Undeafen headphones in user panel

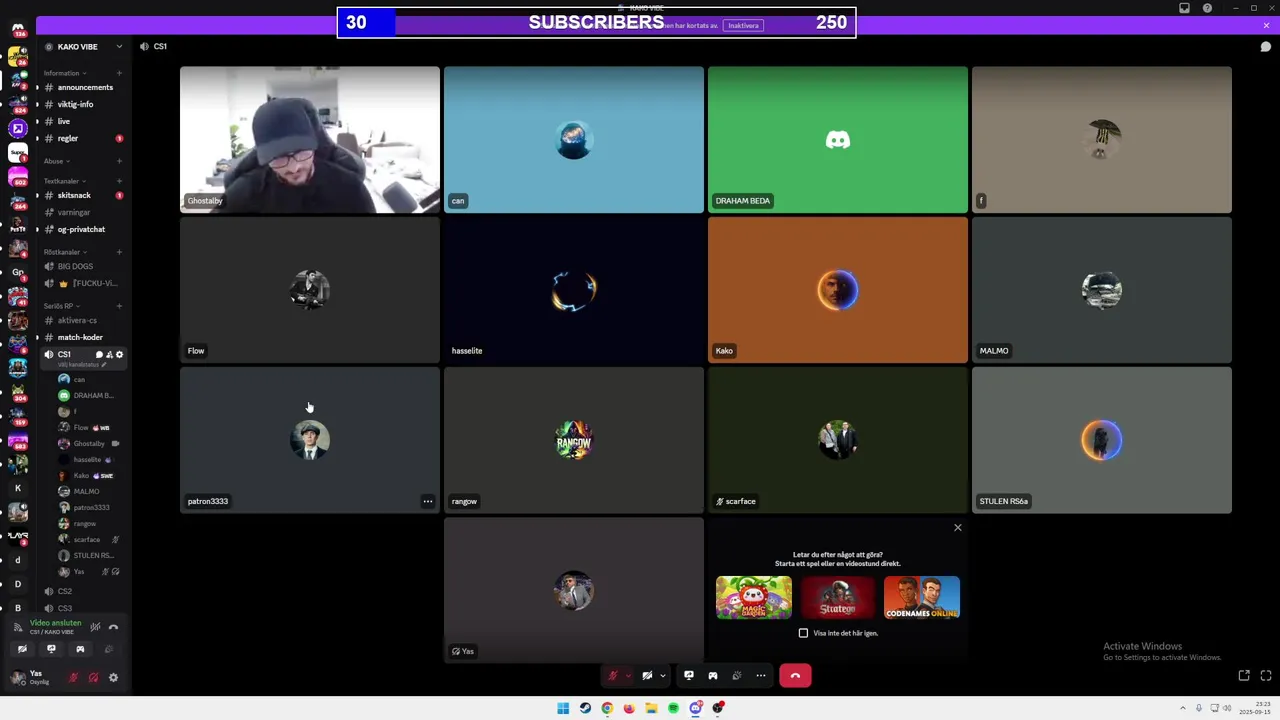93,678
